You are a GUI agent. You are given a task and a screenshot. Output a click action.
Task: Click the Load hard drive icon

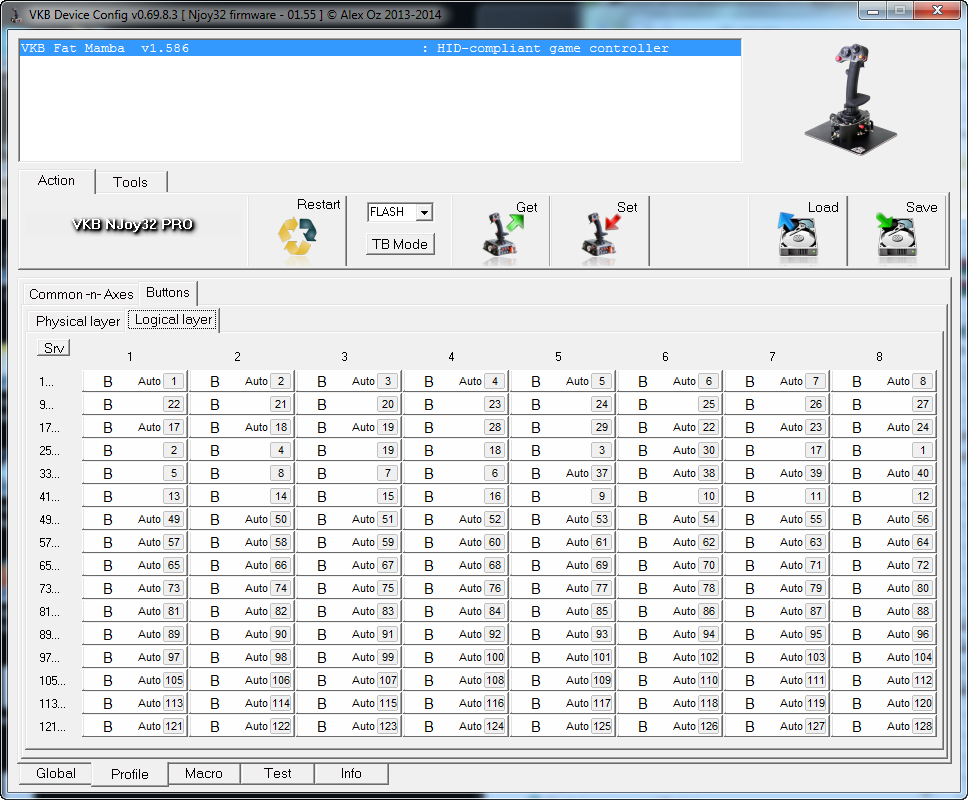pyautogui.click(x=798, y=235)
